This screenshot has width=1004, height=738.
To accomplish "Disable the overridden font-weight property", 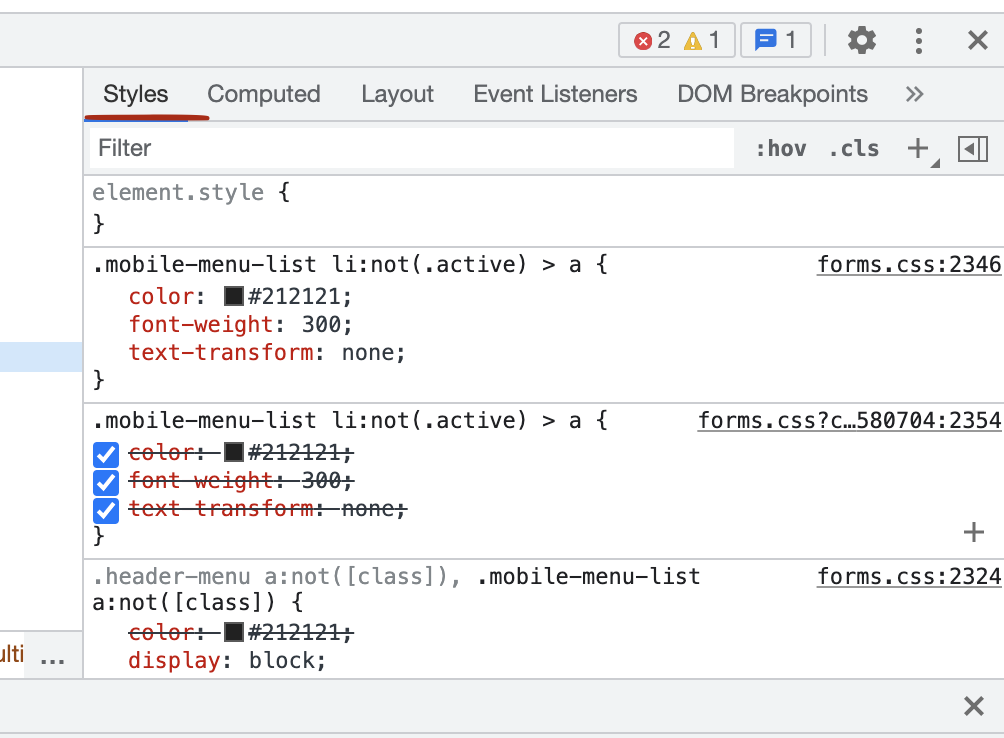I will tap(106, 483).
